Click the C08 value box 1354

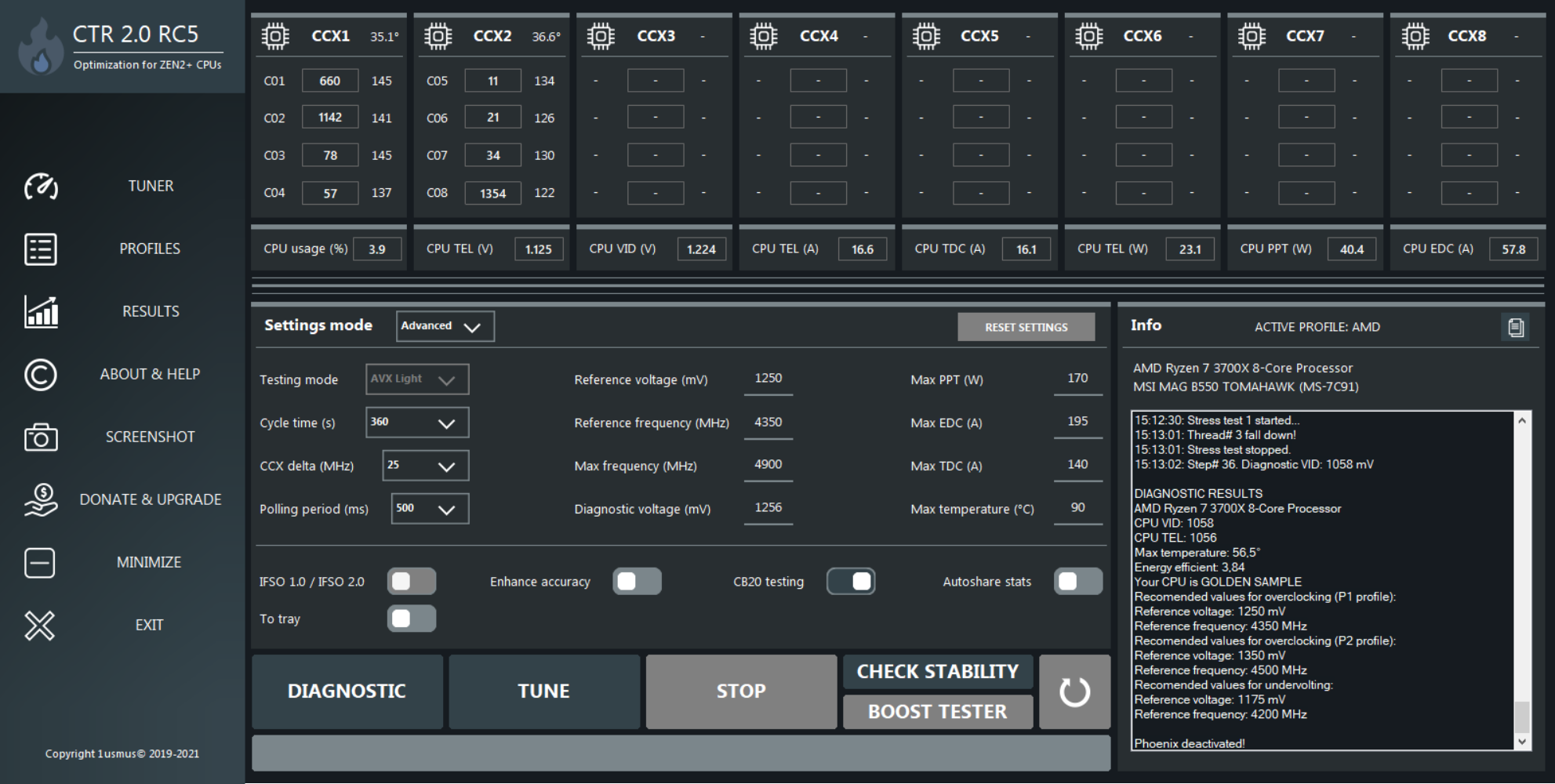(x=492, y=194)
